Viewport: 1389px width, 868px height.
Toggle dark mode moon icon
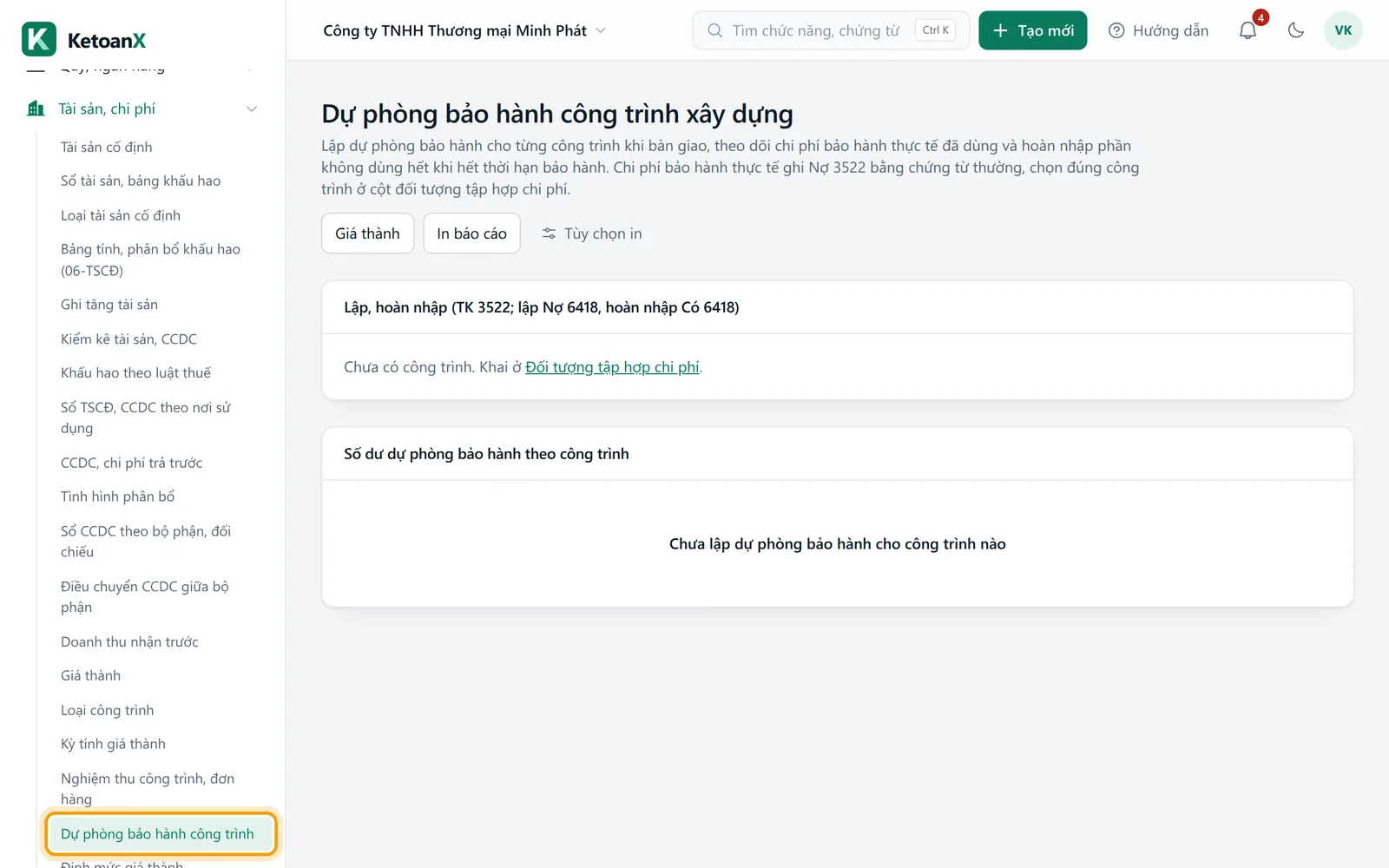(x=1296, y=30)
